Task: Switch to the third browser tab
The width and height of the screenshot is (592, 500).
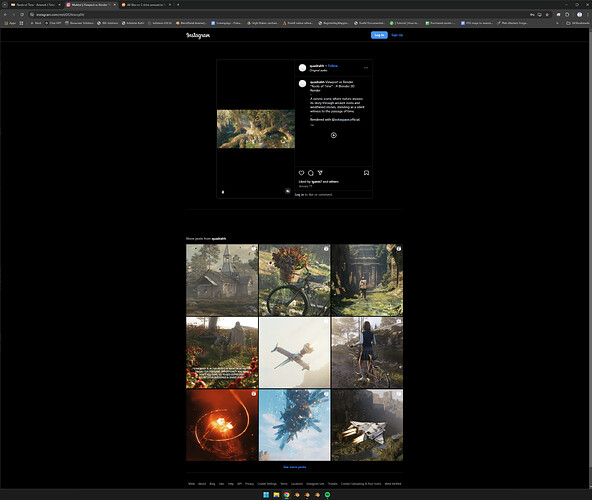Action: 145,5
